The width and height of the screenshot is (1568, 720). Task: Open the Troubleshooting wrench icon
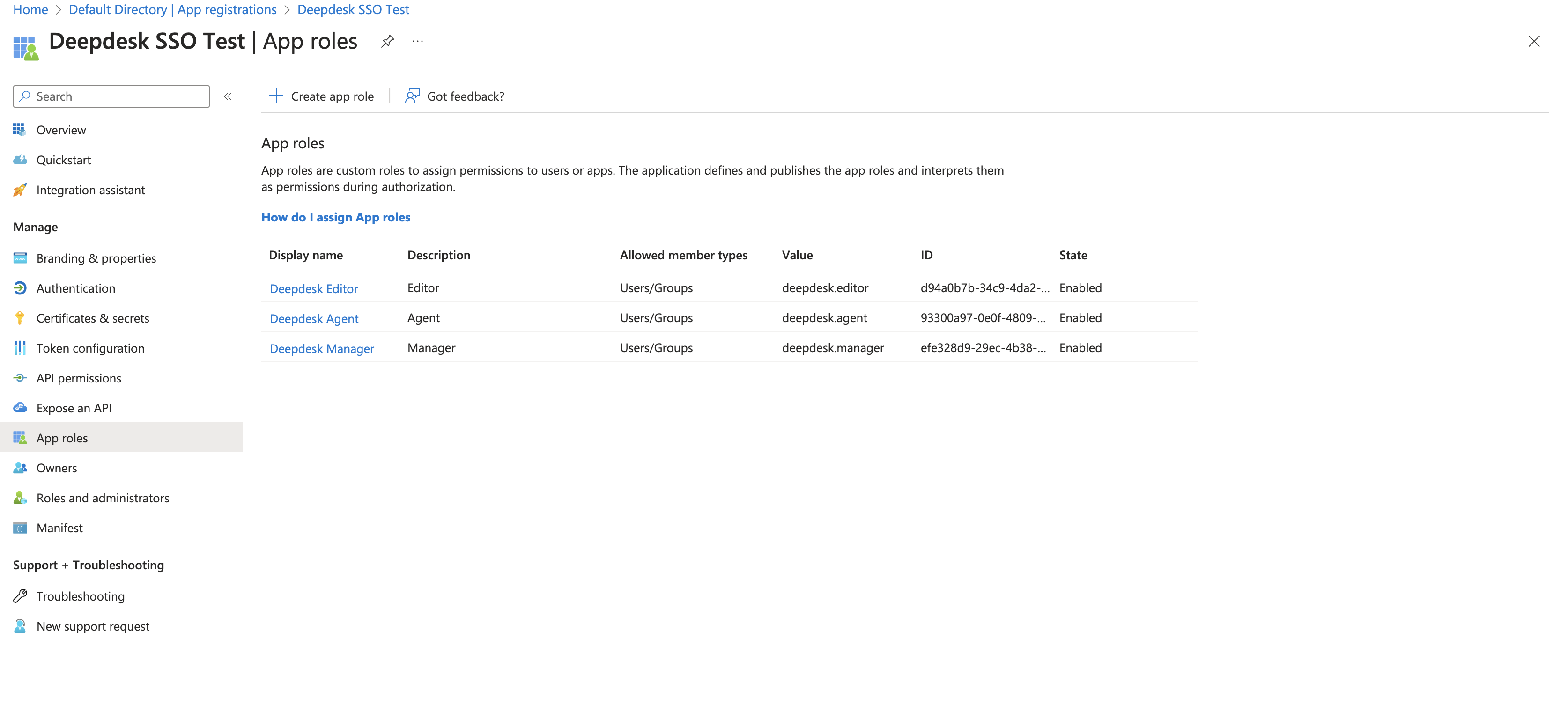point(20,596)
